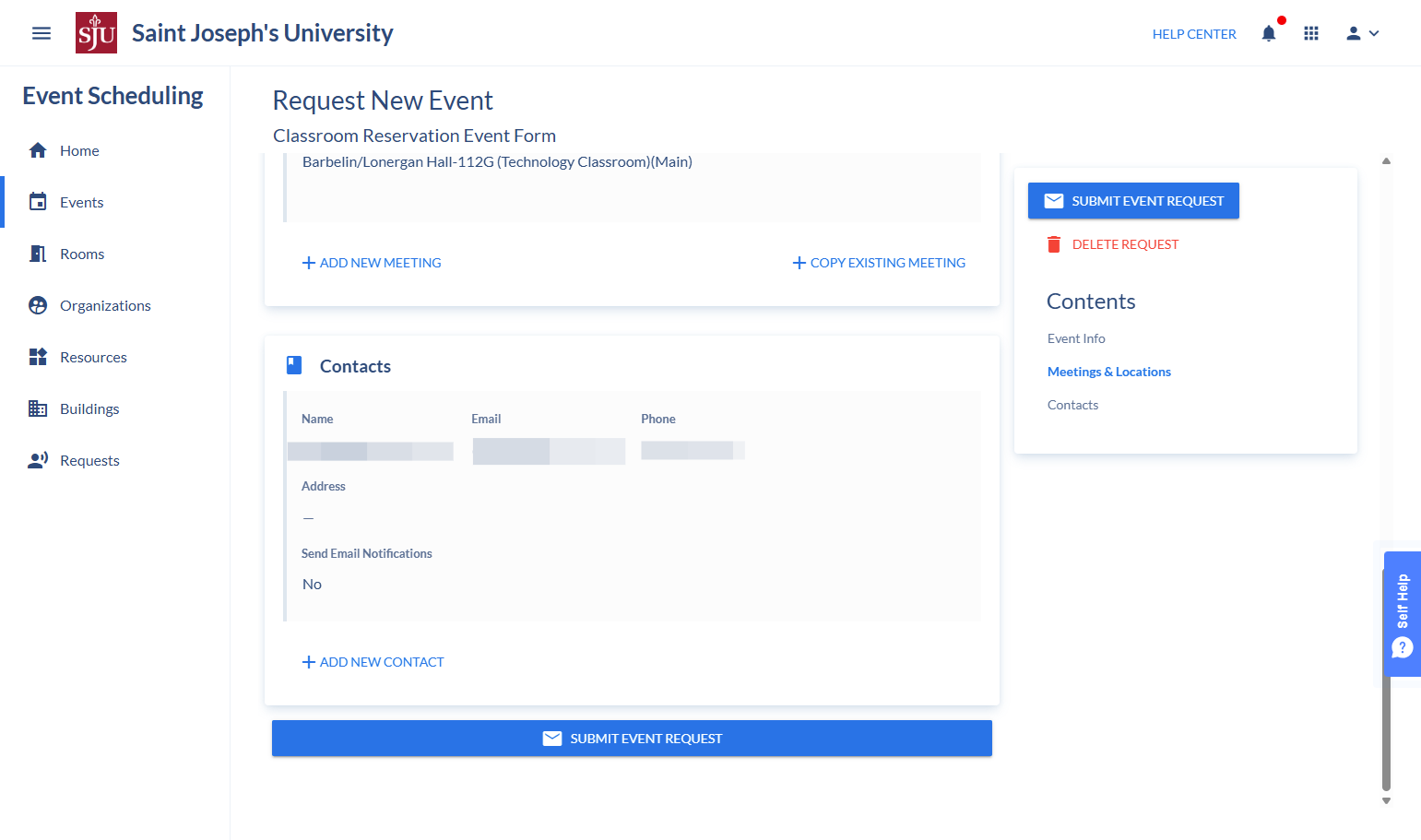Submit request using bottom wide button
This screenshot has width=1421, height=840.
pyautogui.click(x=632, y=739)
